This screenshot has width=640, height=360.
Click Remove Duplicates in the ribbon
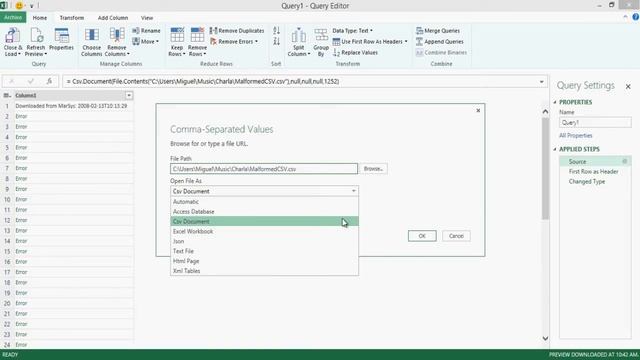pyautogui.click(x=237, y=31)
